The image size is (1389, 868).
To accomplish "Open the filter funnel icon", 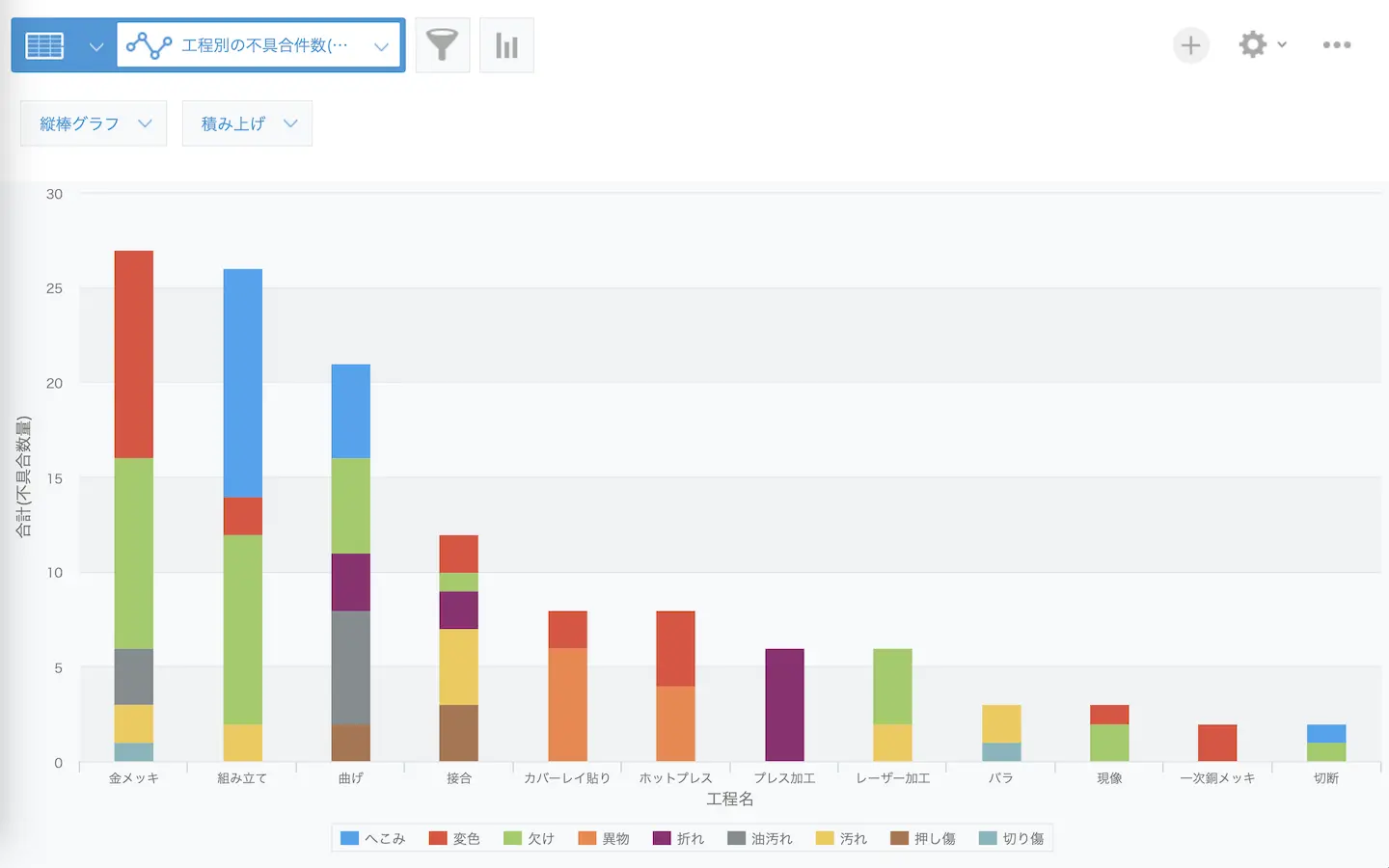I will pos(442,45).
